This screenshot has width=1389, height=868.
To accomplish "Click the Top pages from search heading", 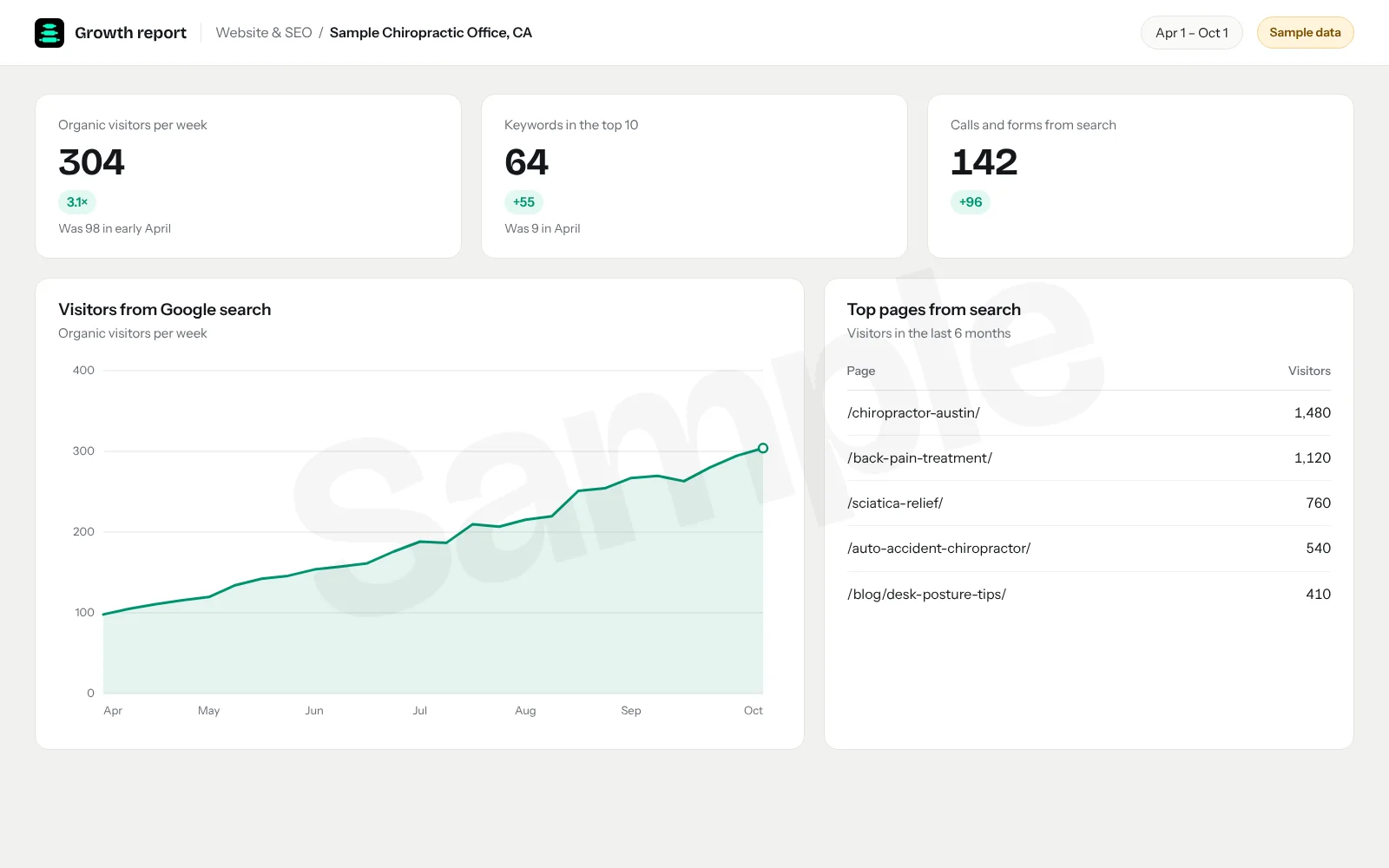I will point(934,310).
